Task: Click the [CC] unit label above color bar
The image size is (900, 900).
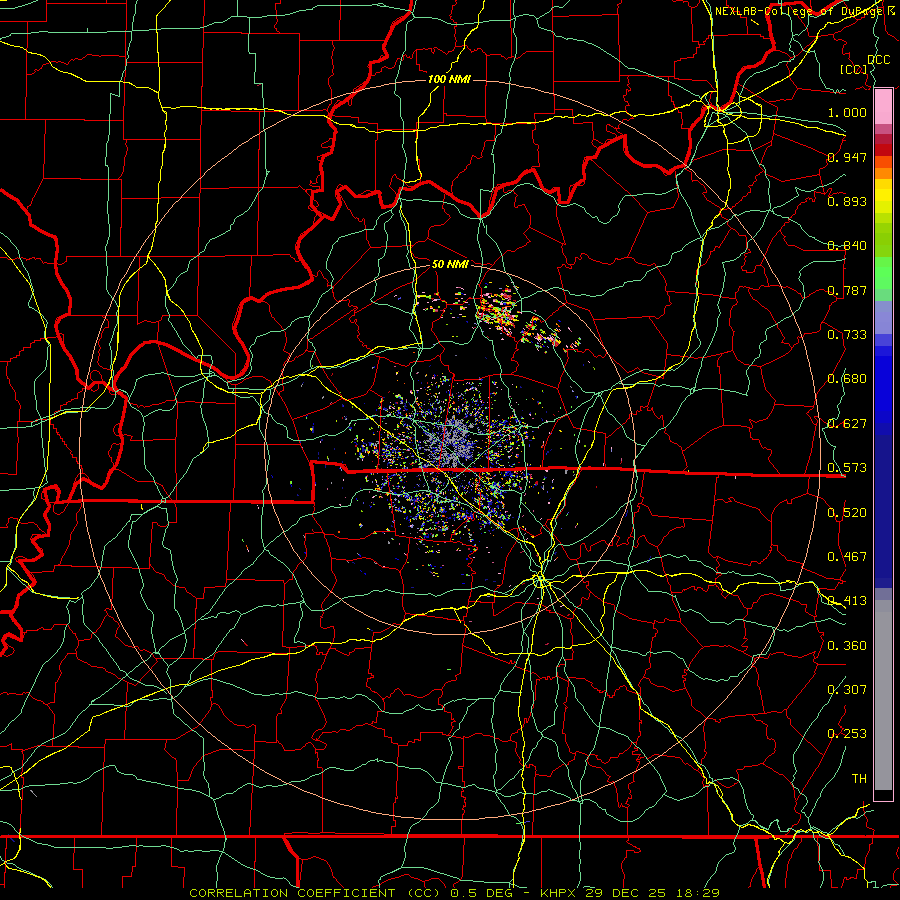Action: click(x=854, y=69)
